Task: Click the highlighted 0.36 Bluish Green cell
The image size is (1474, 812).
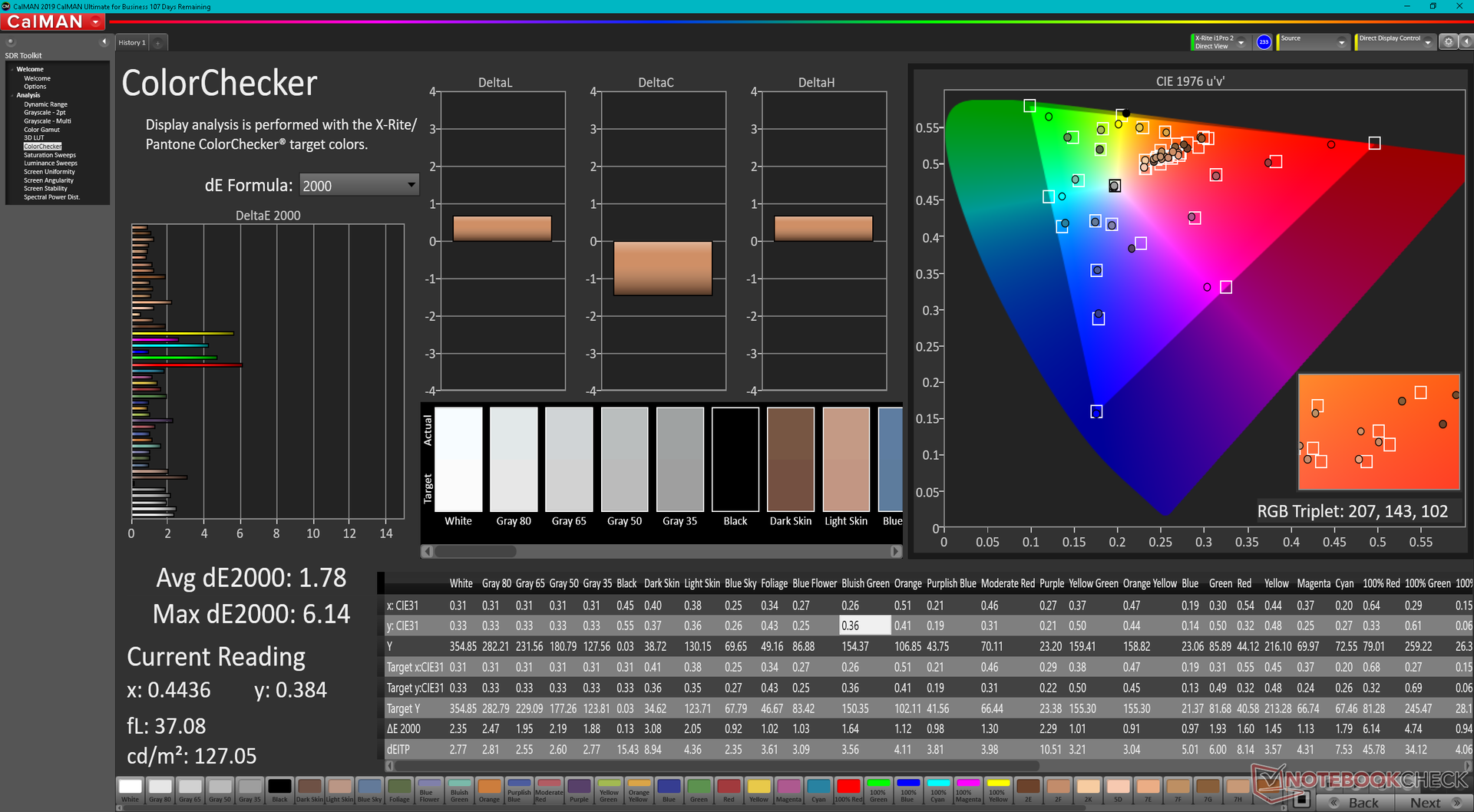Action: 865,626
